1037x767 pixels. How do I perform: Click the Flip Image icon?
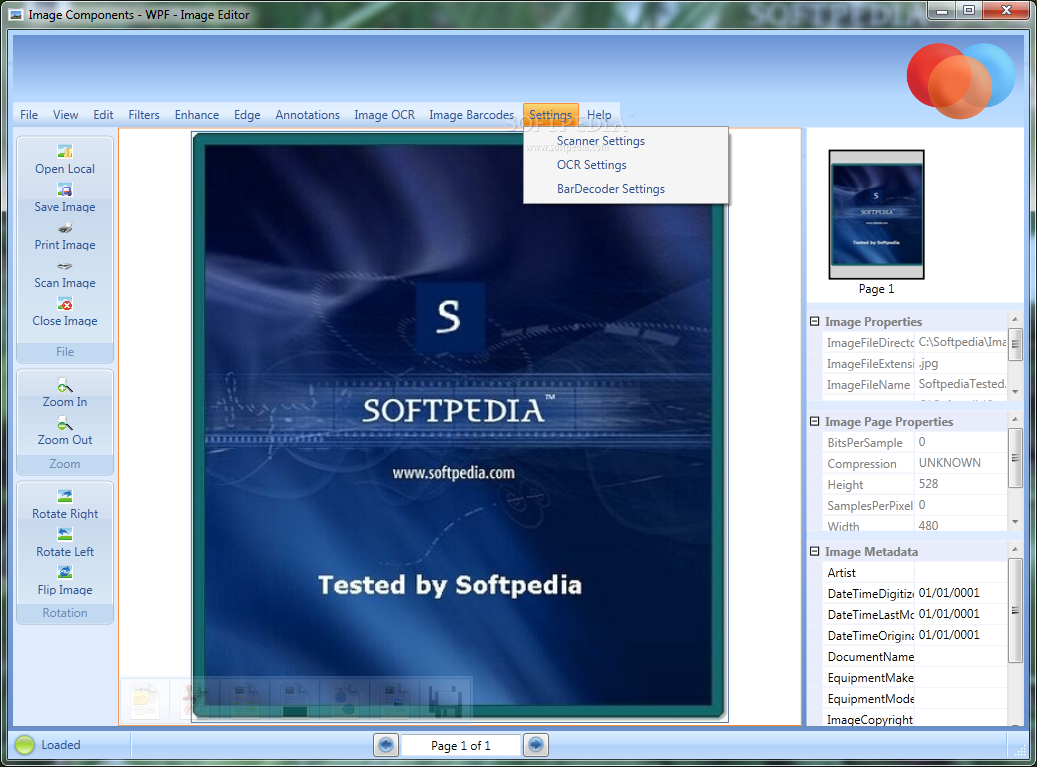tap(65, 572)
